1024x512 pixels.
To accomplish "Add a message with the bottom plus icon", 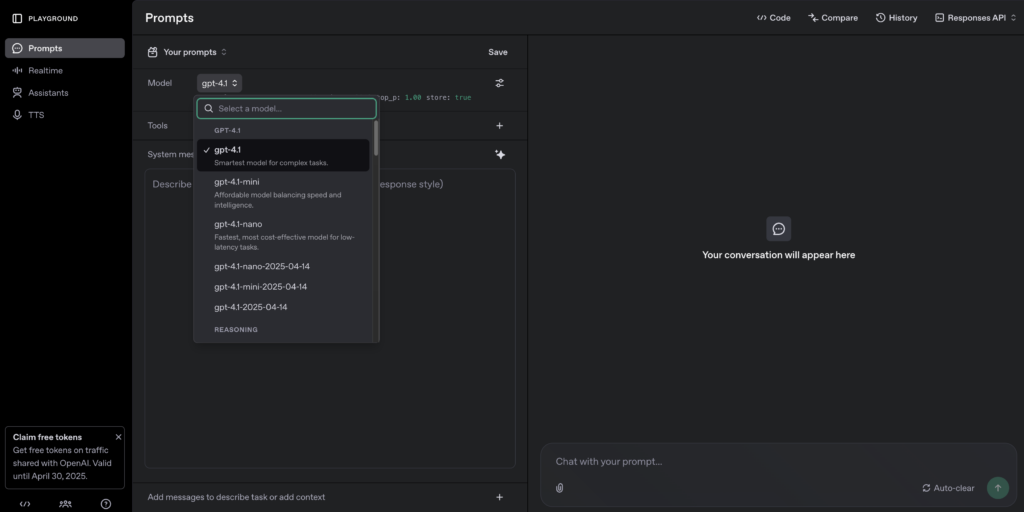I will pos(500,497).
